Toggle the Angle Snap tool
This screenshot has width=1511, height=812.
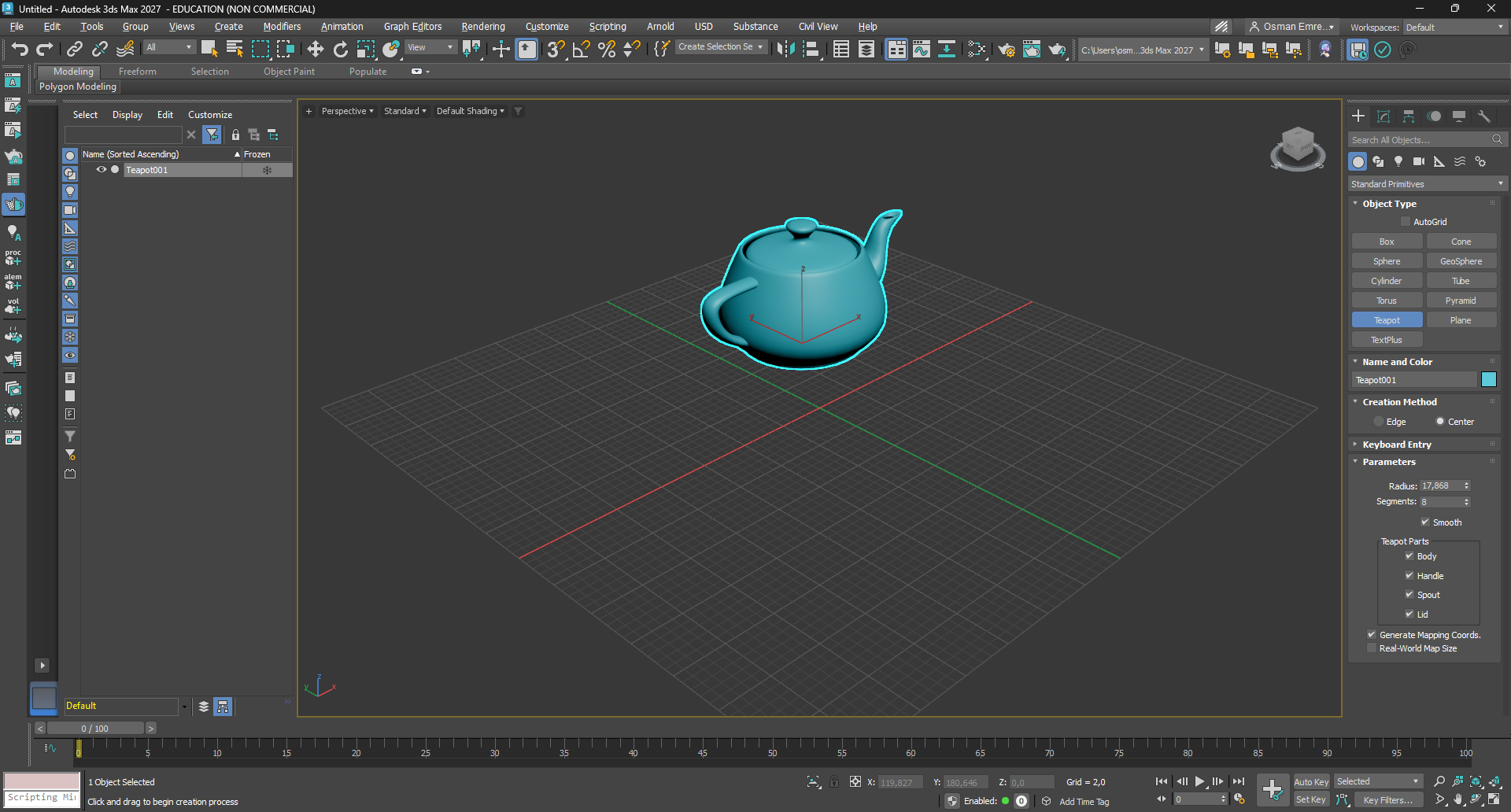(582, 50)
